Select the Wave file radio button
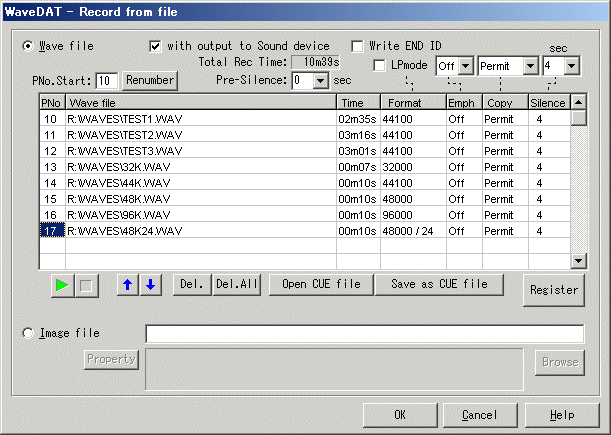 [28, 46]
